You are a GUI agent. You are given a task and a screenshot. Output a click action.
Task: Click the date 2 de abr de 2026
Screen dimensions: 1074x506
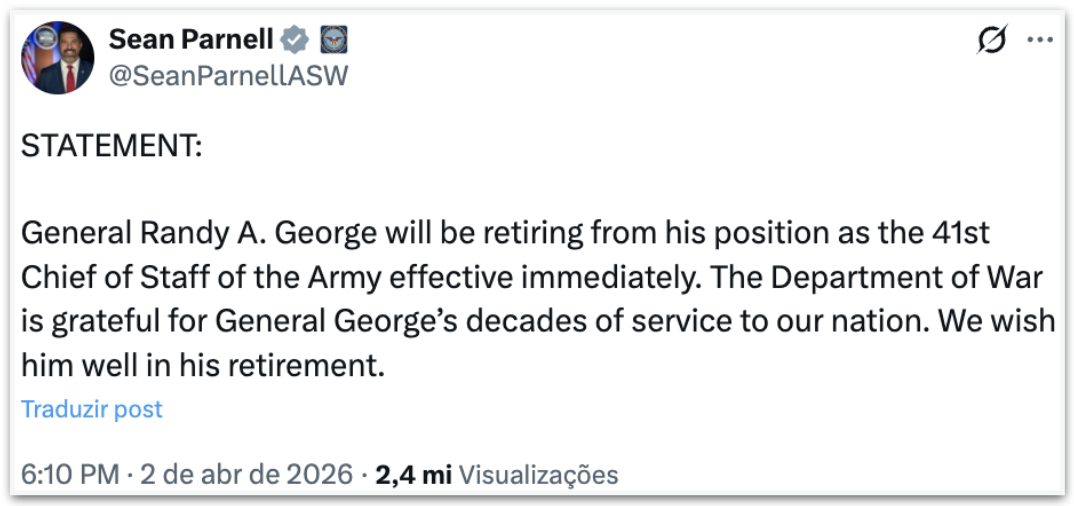247,474
